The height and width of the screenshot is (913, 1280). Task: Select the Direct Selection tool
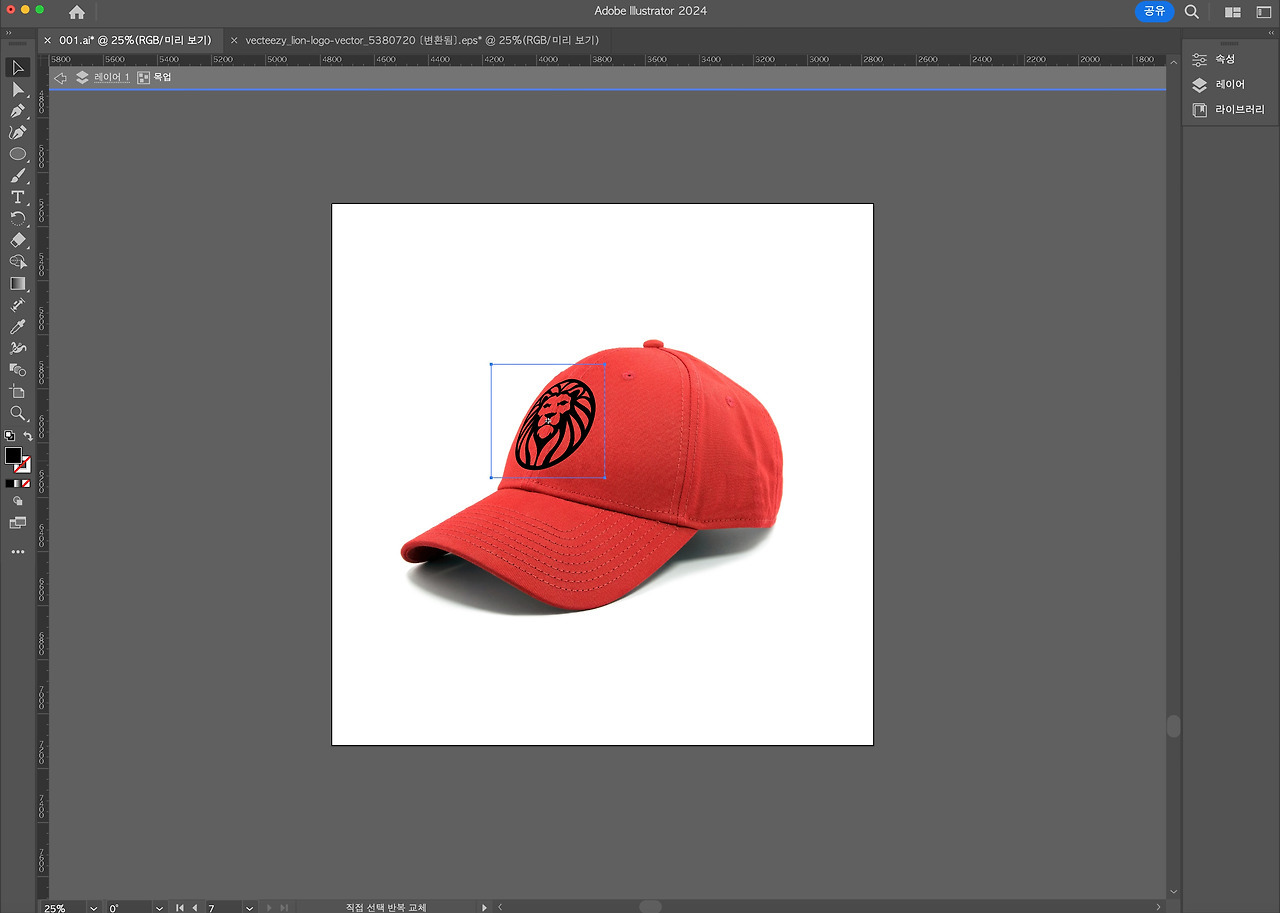(x=17, y=90)
